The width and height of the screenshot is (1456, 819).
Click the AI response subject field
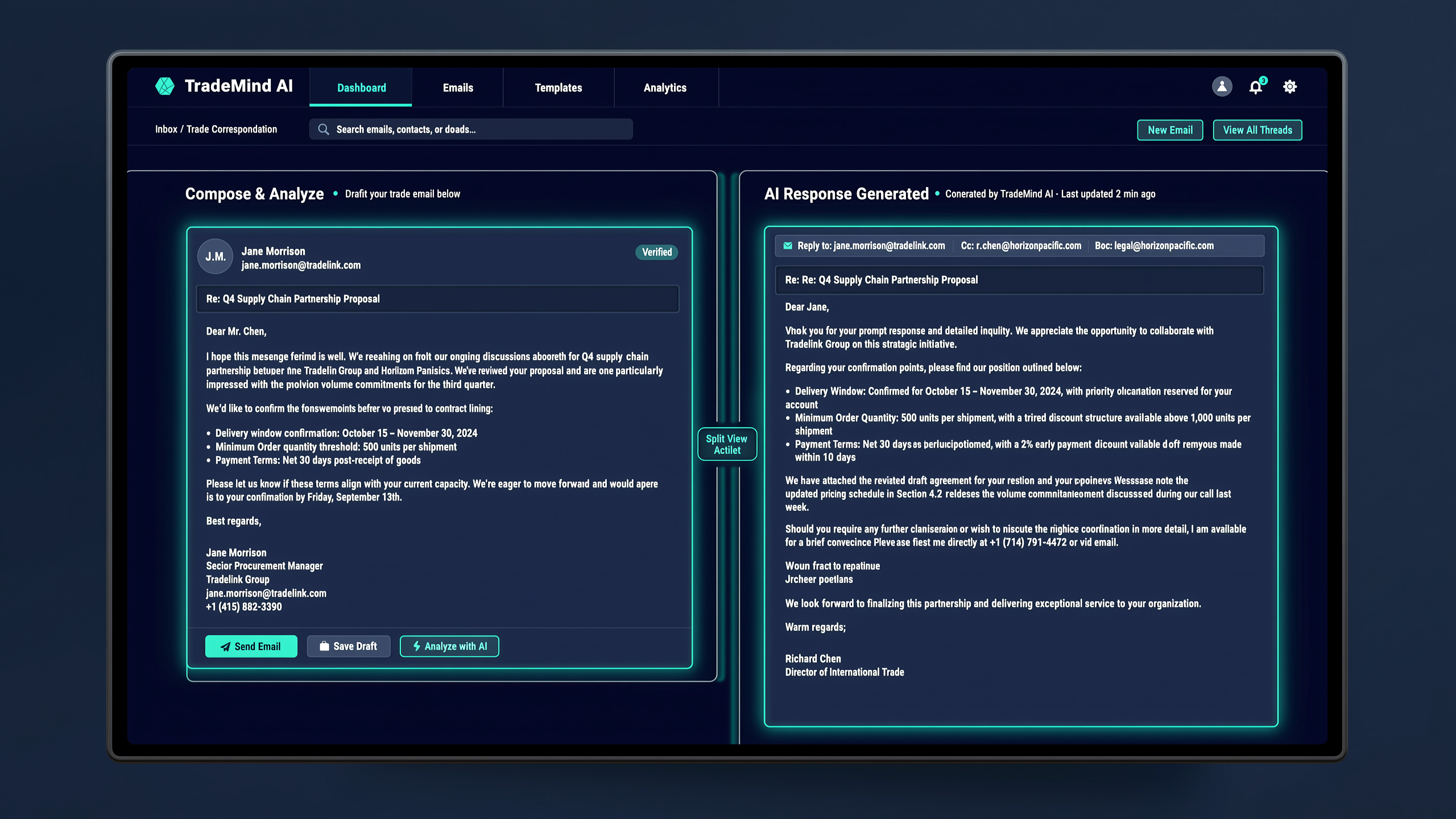1019,280
